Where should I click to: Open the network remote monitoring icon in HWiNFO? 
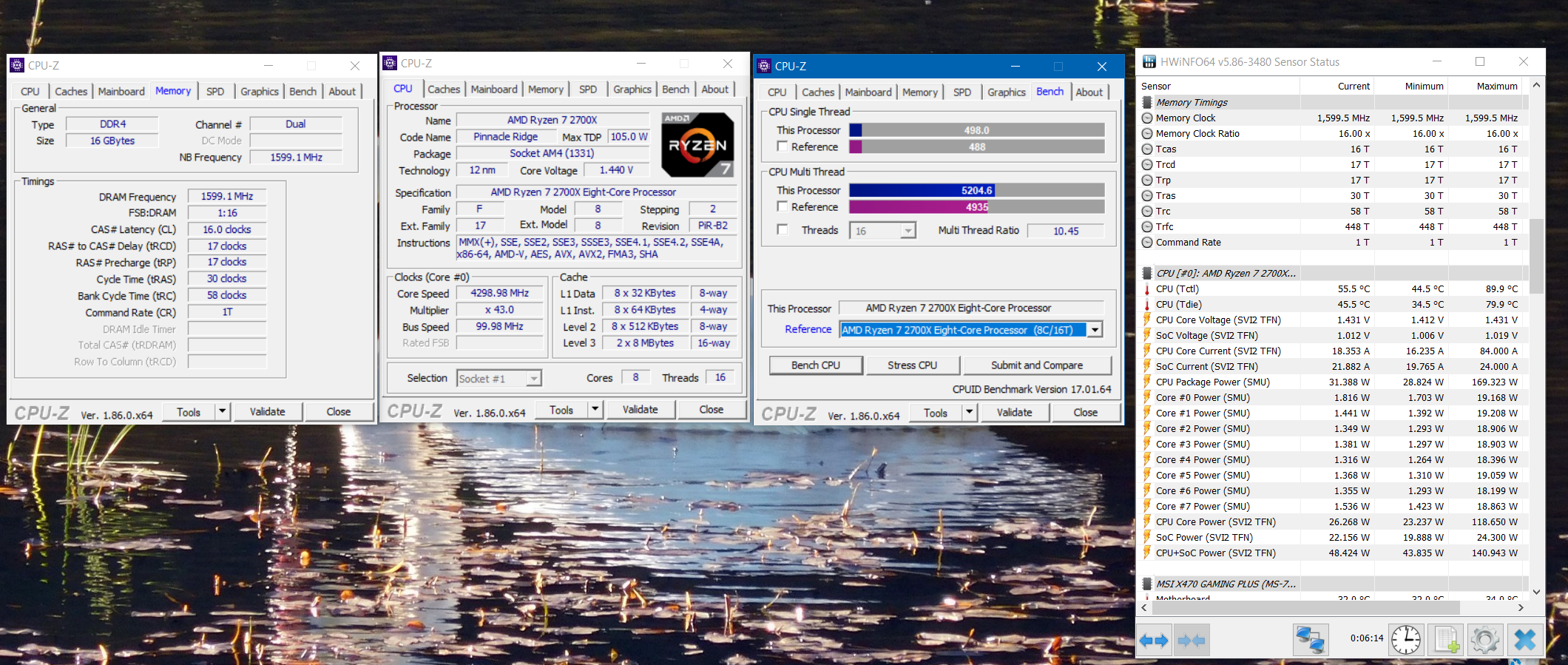tap(1311, 641)
